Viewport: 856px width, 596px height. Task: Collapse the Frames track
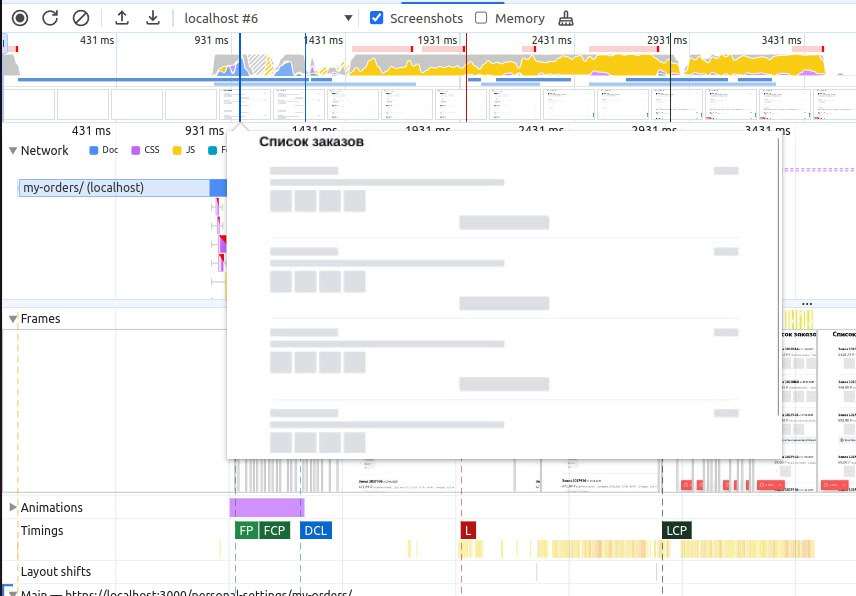(x=13, y=319)
